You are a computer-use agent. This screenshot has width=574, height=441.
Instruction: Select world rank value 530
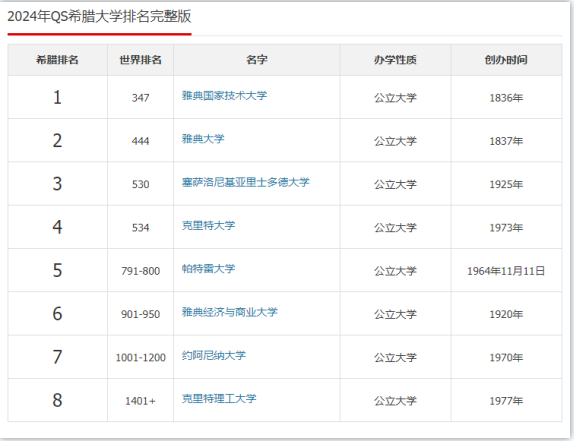[141, 184]
